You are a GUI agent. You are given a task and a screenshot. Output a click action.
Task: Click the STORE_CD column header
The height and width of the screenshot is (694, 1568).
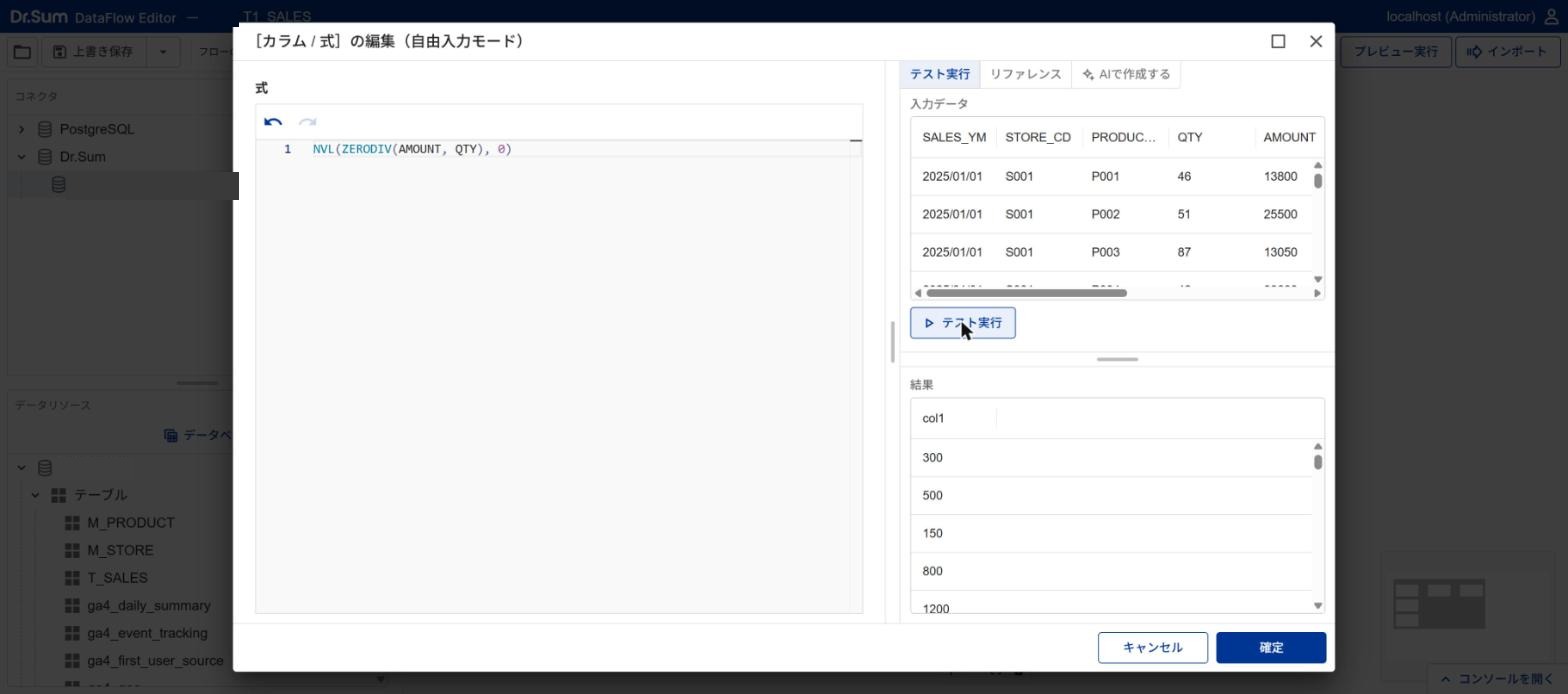[1038, 137]
